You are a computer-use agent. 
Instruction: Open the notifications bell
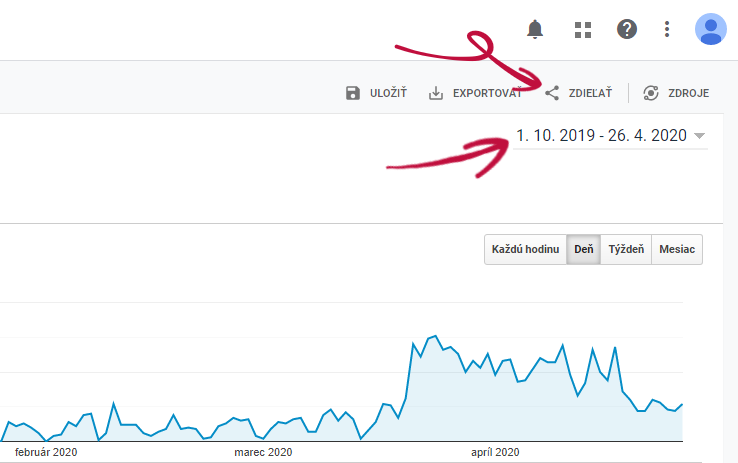tap(535, 30)
